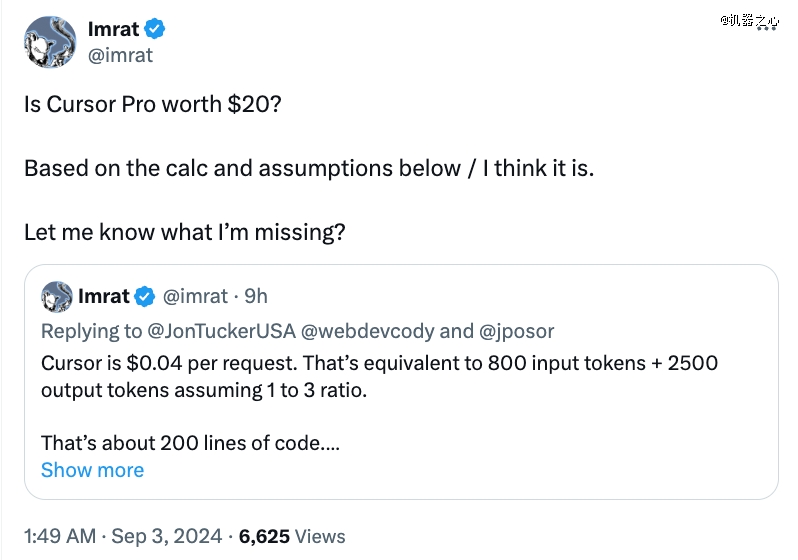Open the @jposor mention
Viewport: 798px width, 560px height.
517,331
